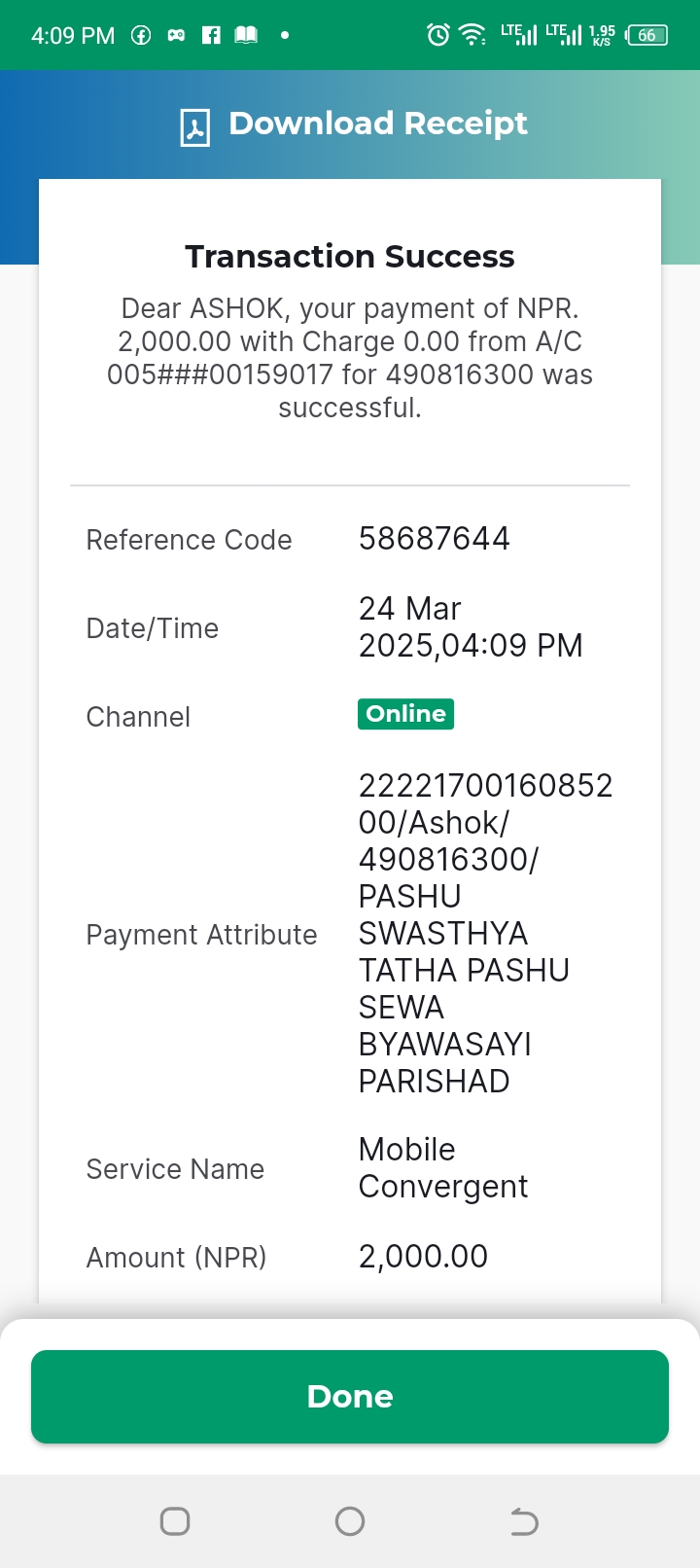Tap the 4:09 PM status bar clock

pos(73,36)
